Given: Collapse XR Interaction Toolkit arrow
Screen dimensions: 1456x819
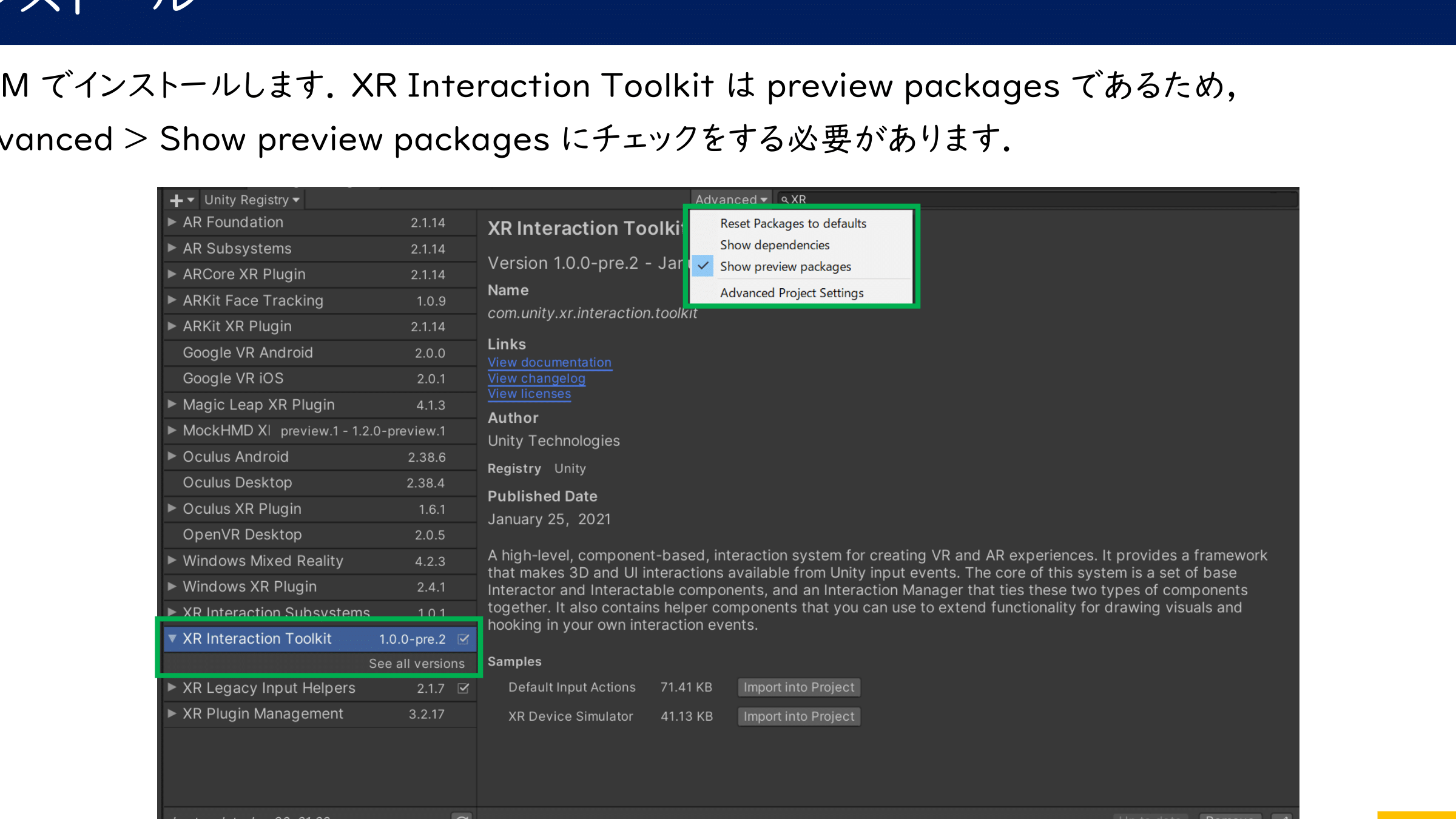Looking at the screenshot, I should pyautogui.click(x=172, y=638).
